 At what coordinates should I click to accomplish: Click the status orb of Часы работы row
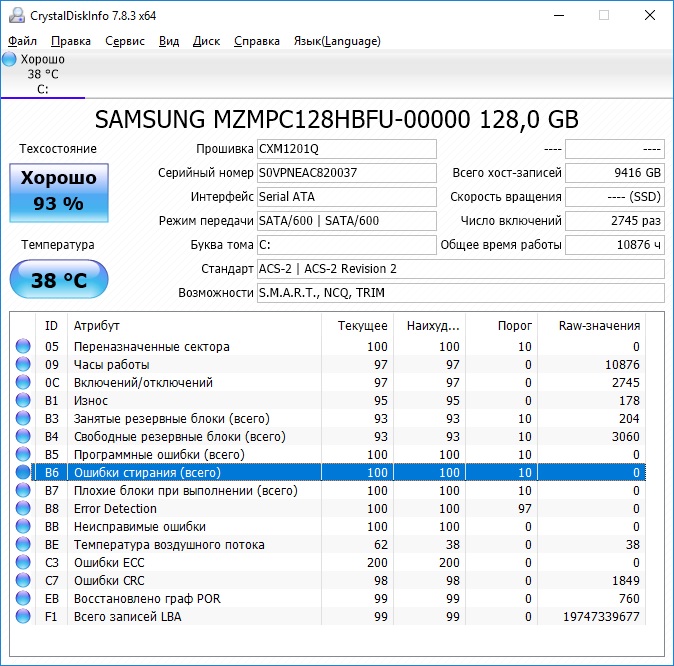(x=23, y=364)
